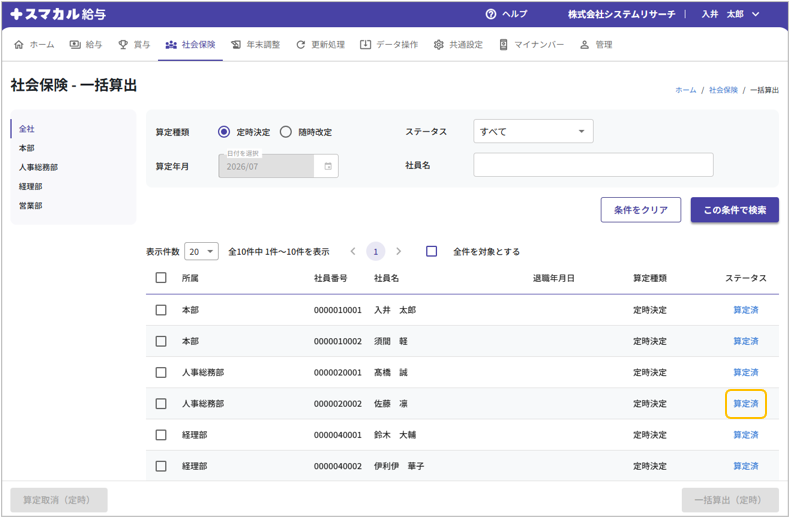Open the 共通設定 gear navigation item
Screen dimensions: 790x519
pyautogui.click(x=458, y=45)
